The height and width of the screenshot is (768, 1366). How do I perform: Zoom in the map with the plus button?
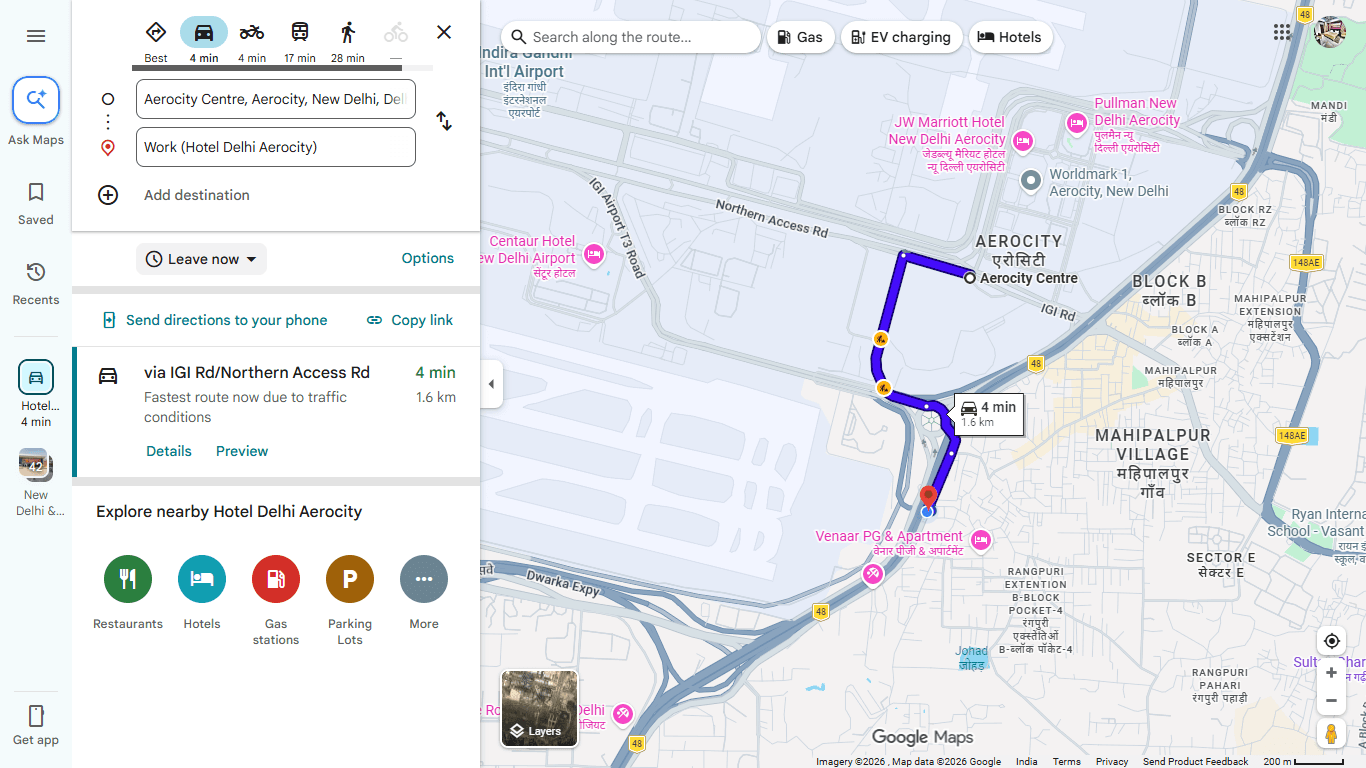1331,673
